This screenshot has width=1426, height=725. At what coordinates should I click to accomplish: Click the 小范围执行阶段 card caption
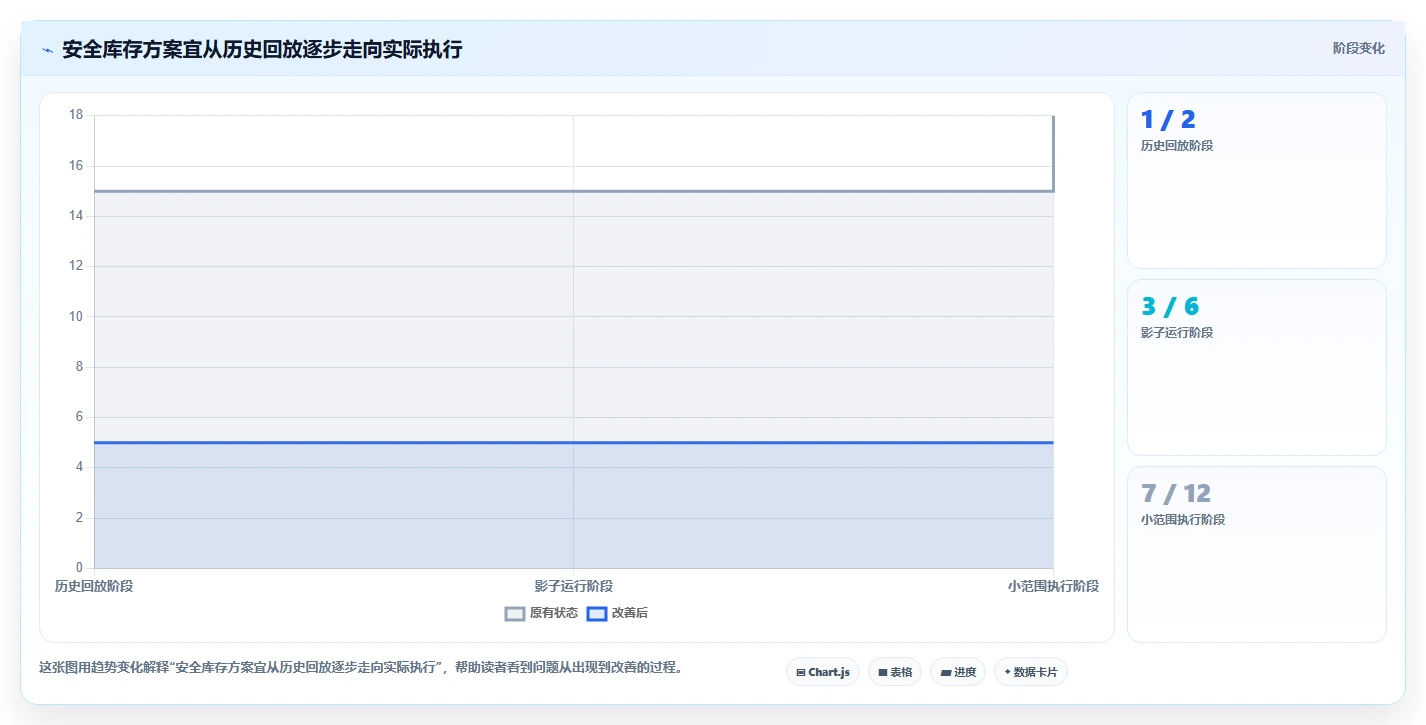click(x=1183, y=520)
